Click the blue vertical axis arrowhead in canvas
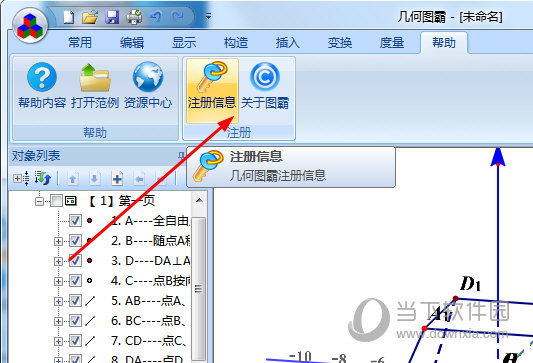This screenshot has width=533, height=363. point(498,157)
